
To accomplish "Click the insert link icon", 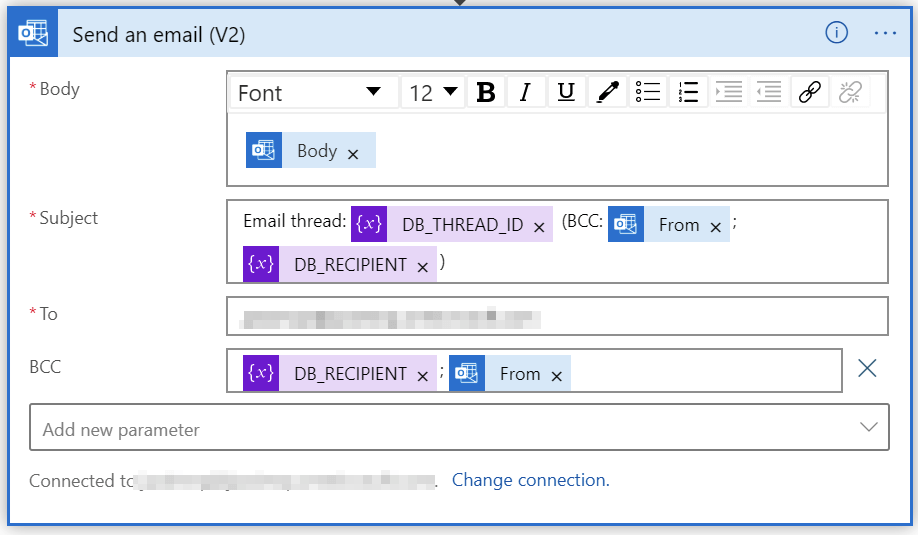I will click(810, 92).
